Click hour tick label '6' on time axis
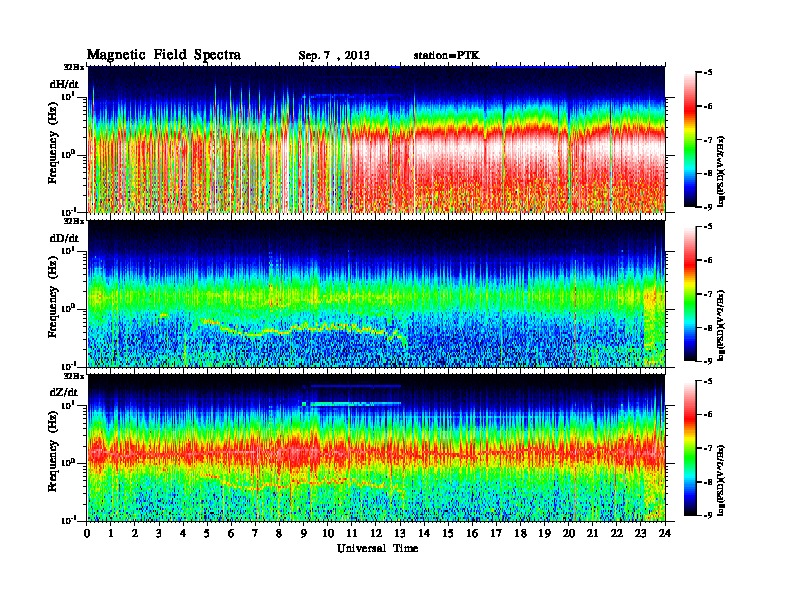This screenshot has height=612, width=792. pyautogui.click(x=231, y=533)
